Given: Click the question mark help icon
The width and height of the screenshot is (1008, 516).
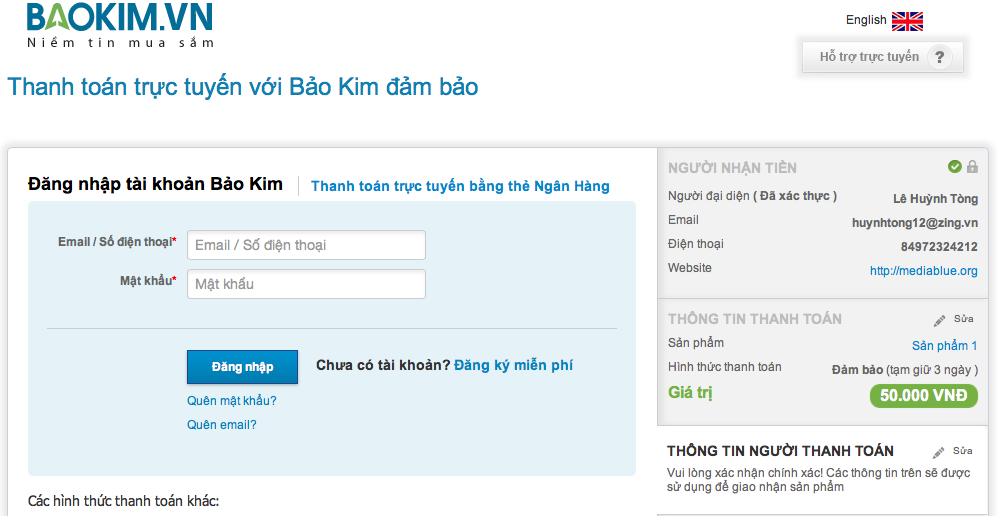Looking at the screenshot, I should (x=939, y=58).
